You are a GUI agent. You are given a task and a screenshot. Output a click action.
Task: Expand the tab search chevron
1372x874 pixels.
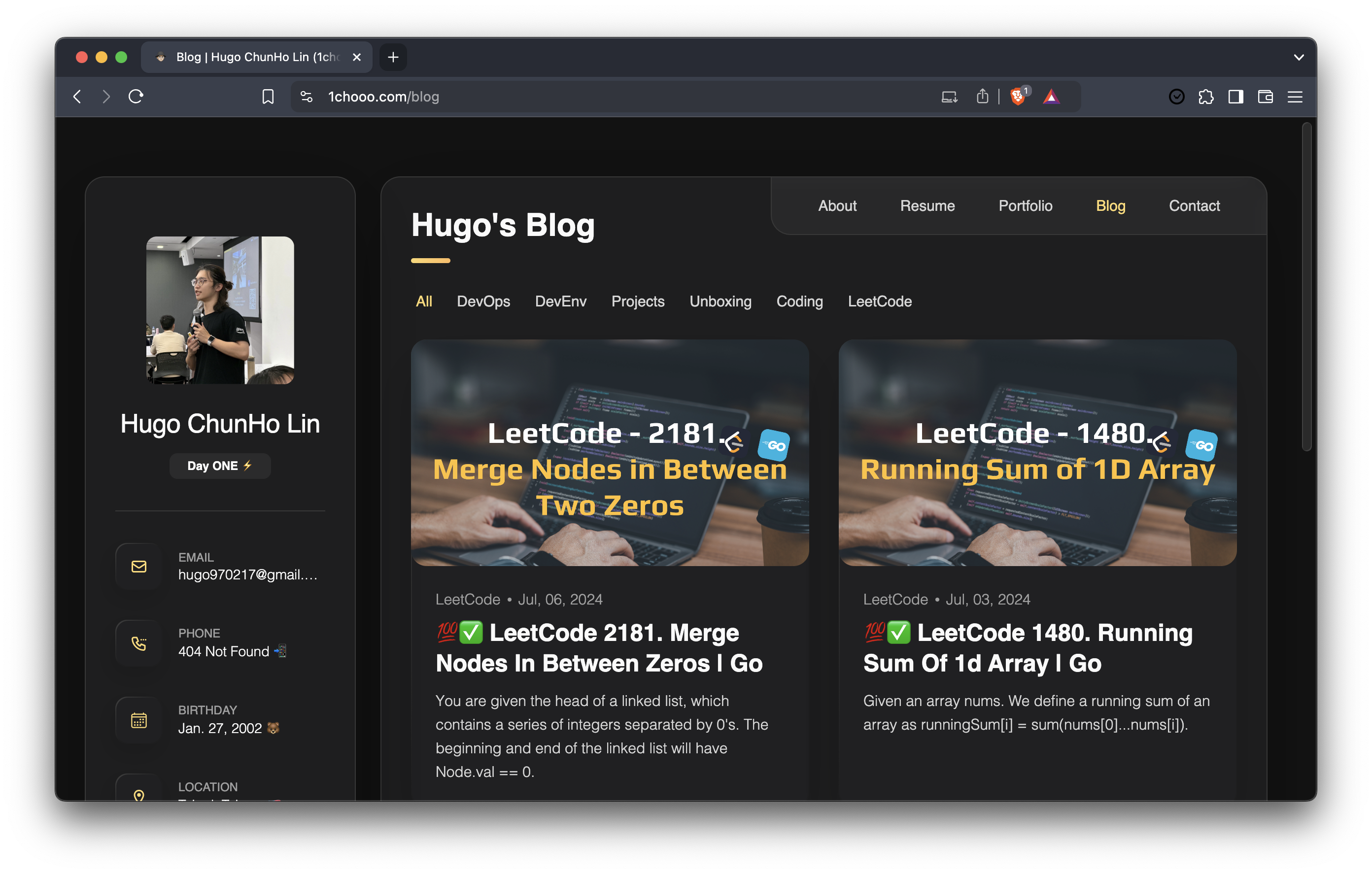click(1299, 58)
